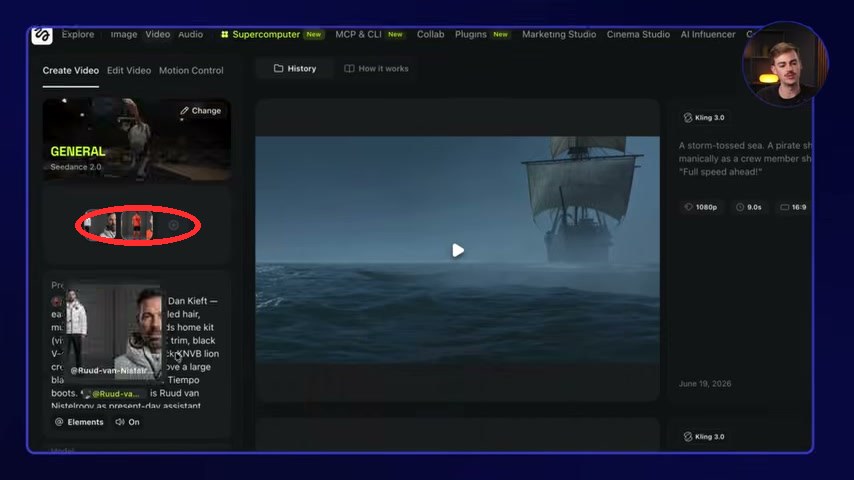The width and height of the screenshot is (854, 480).
Task: Go to Collab in the top navigation
Action: pyautogui.click(x=430, y=34)
